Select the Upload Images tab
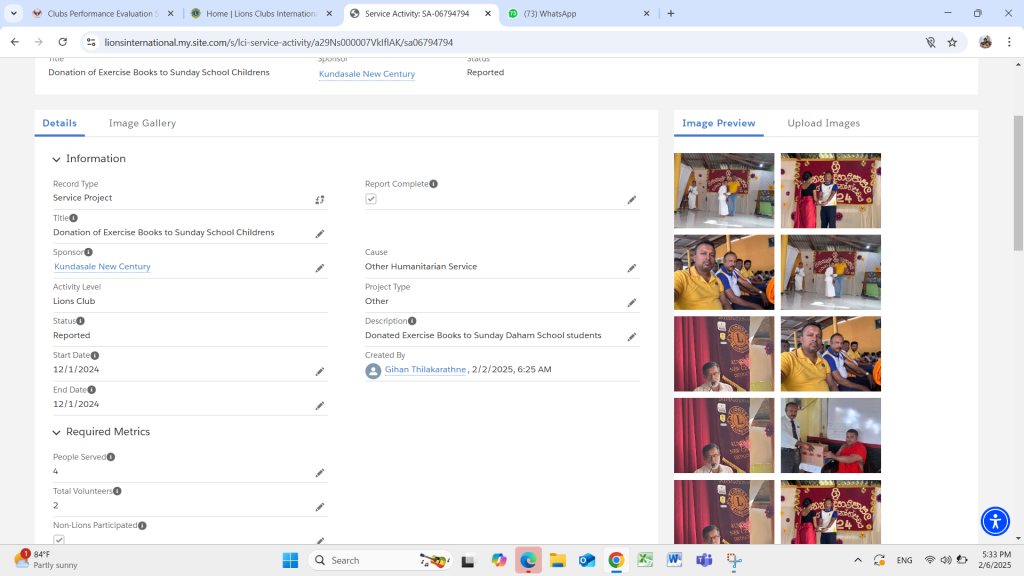Screen dimensions: 1024x576 click(824, 123)
